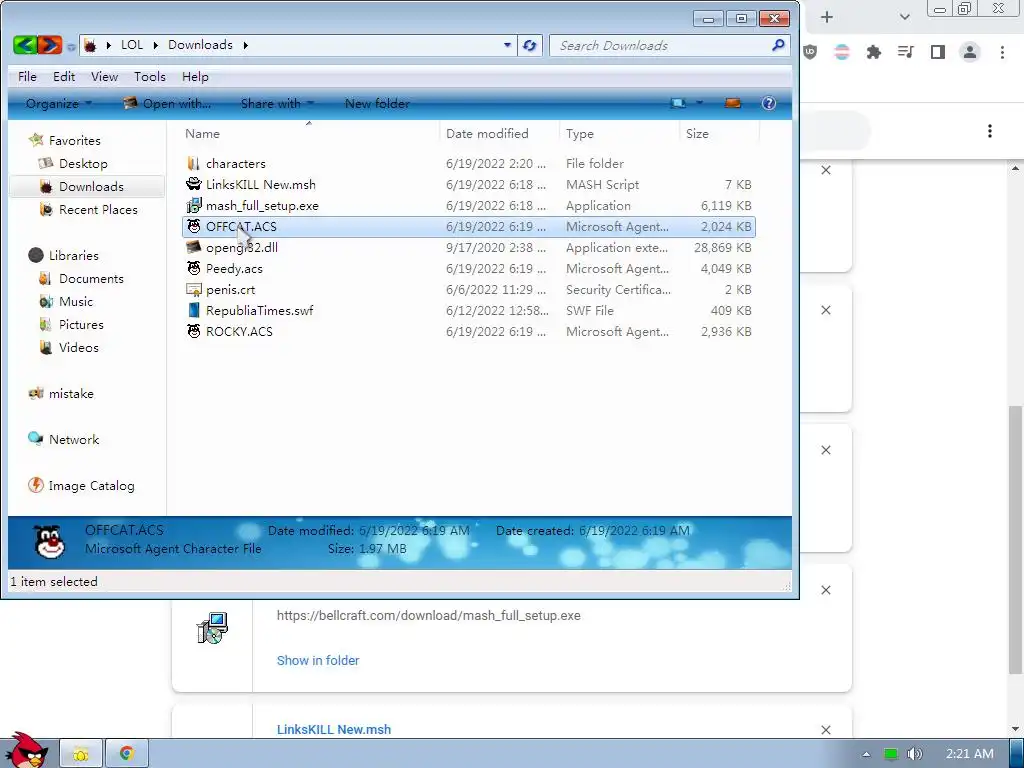Toggle the preview pane icon
This screenshot has height=768, width=1024.
click(x=733, y=103)
